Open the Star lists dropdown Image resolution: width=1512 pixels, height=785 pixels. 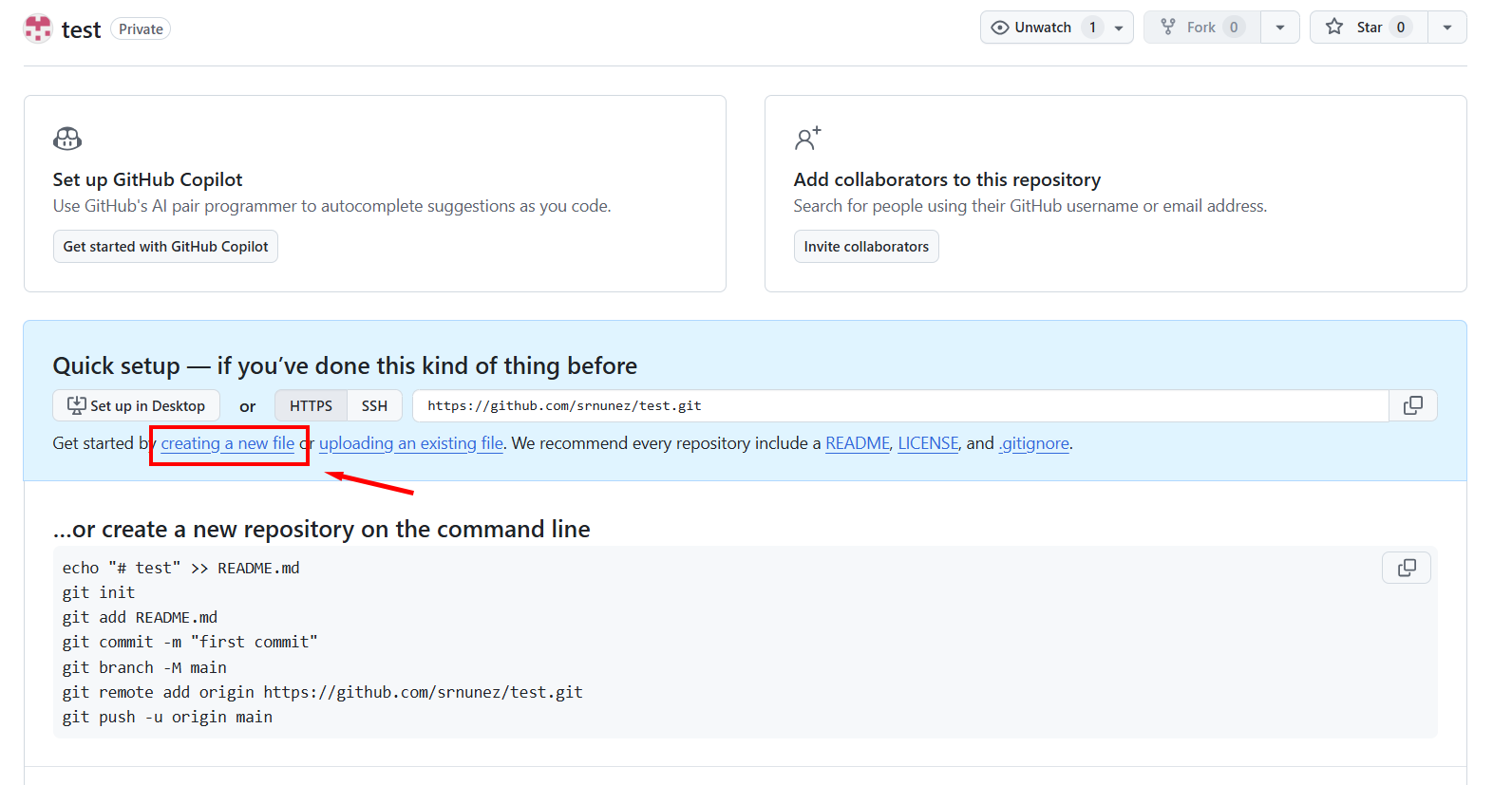coord(1447,28)
